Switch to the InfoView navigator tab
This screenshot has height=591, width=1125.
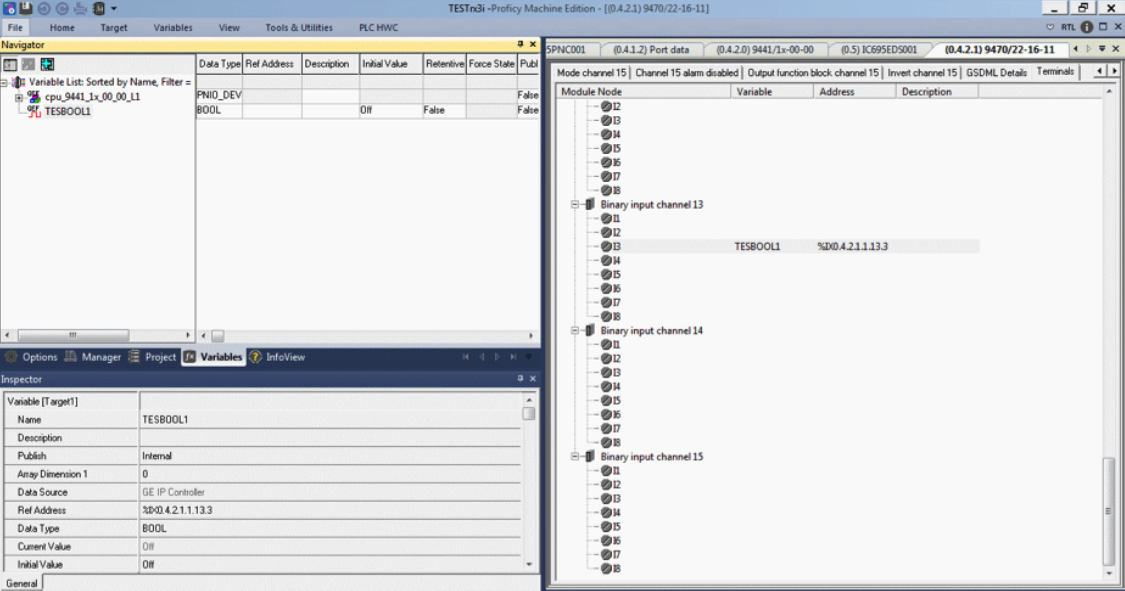pyautogui.click(x=278, y=357)
